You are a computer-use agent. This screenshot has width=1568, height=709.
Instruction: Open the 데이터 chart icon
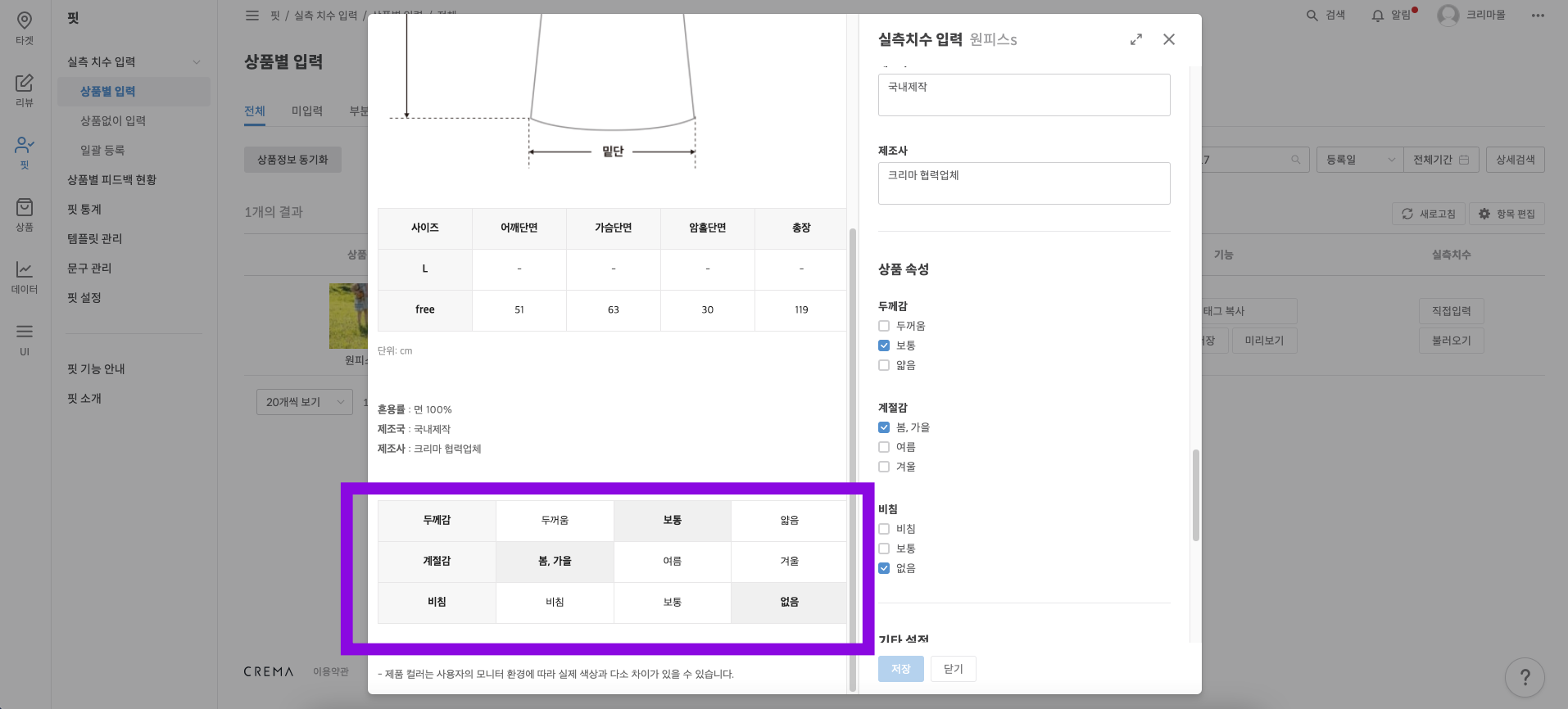pos(25,277)
